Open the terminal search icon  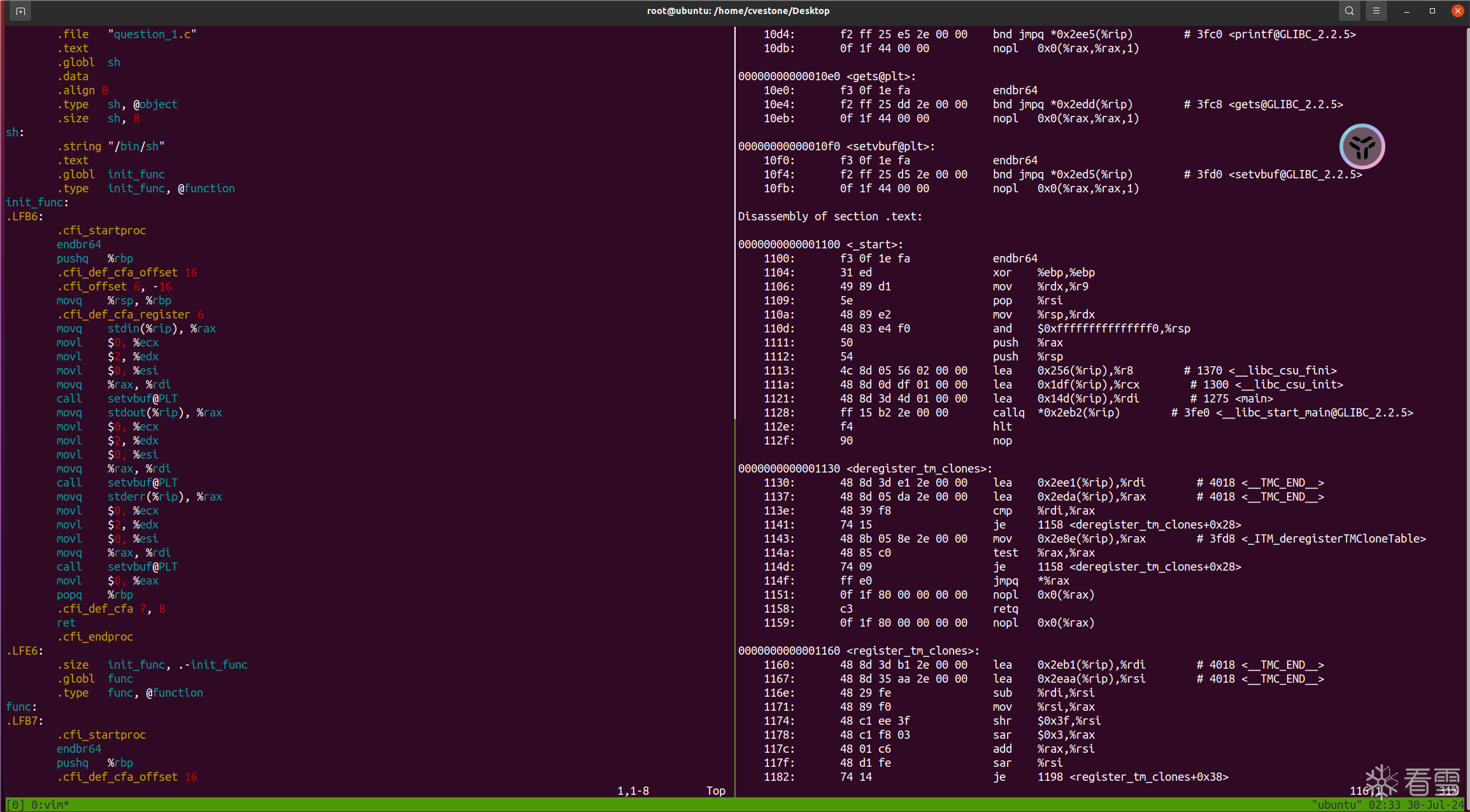pos(1349,11)
